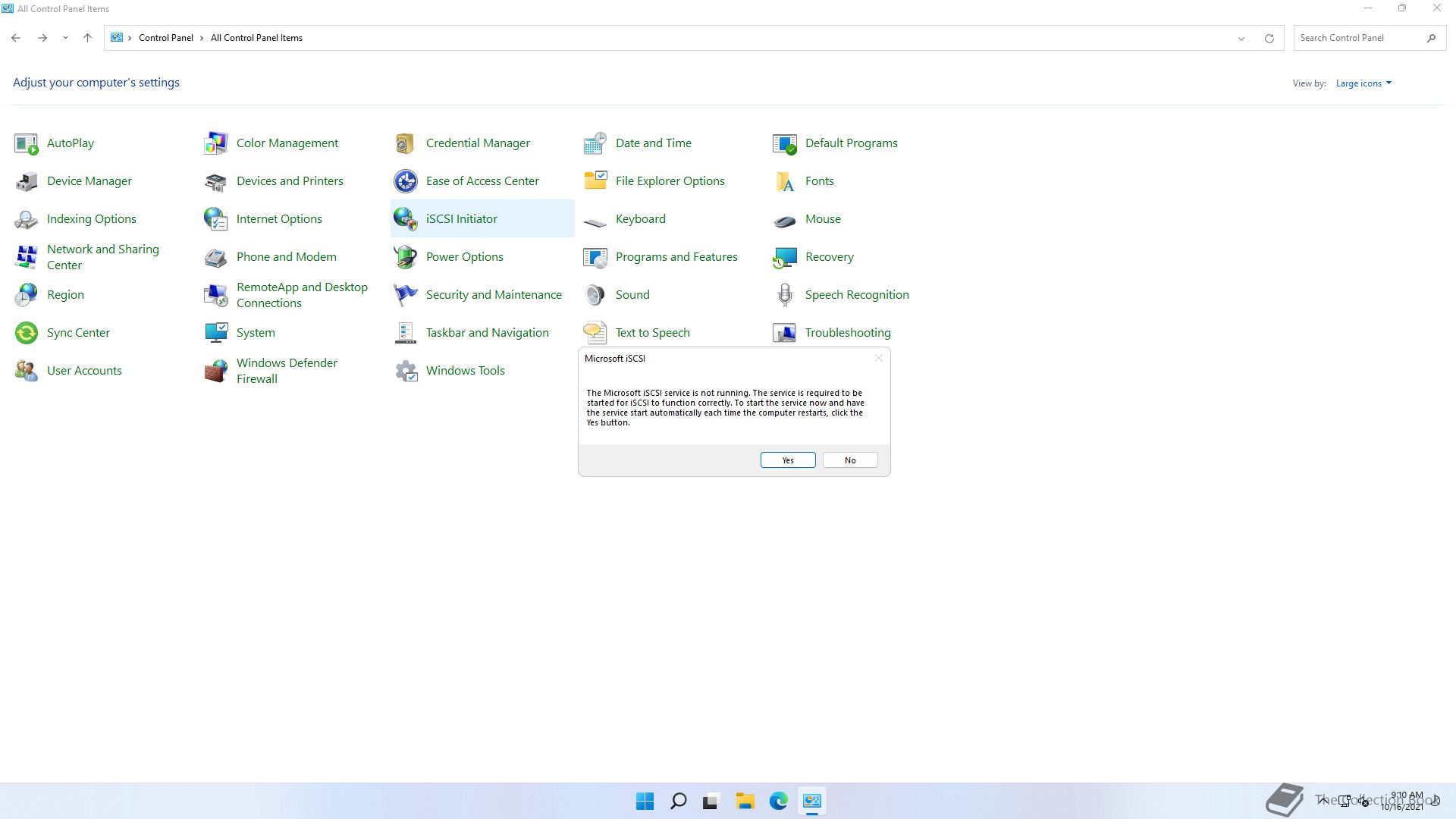1456x819 pixels.
Task: Open Windows Tools gear icon
Action: point(405,371)
